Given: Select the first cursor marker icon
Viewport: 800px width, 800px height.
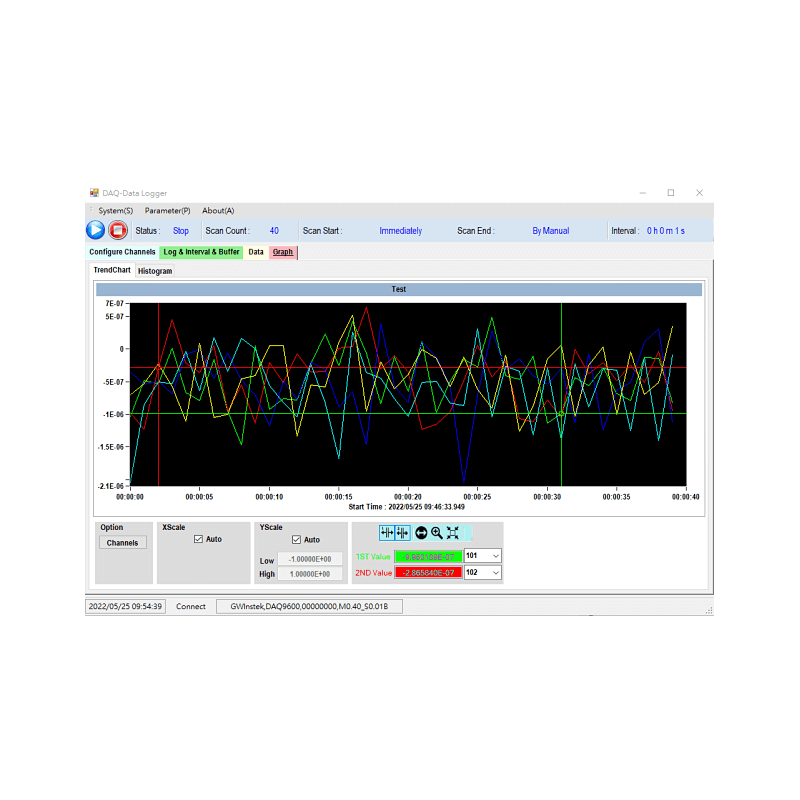Looking at the screenshot, I should 386,532.
